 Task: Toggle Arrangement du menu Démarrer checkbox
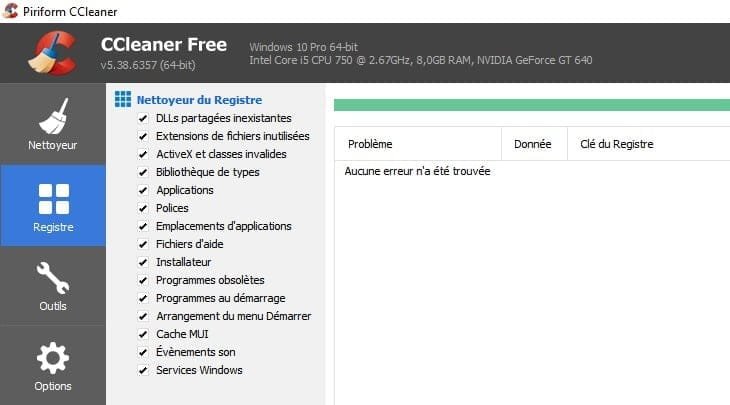(x=143, y=316)
